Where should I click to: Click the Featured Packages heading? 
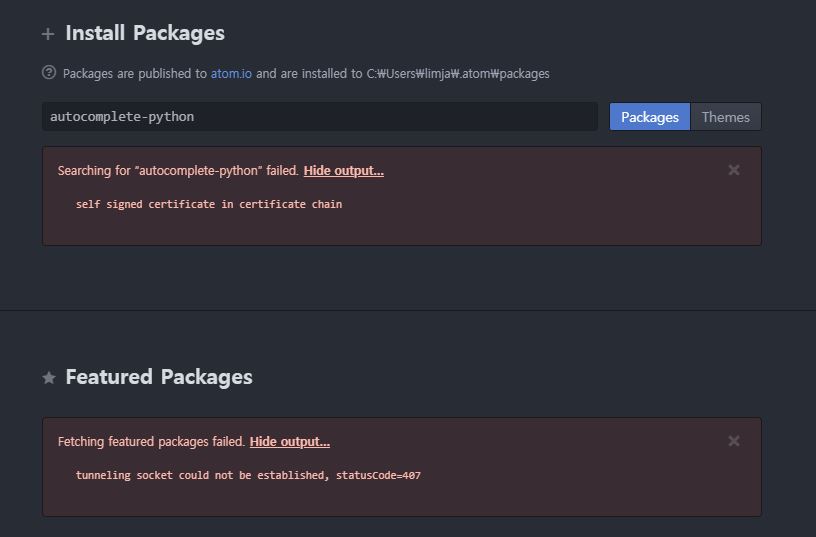click(x=159, y=377)
